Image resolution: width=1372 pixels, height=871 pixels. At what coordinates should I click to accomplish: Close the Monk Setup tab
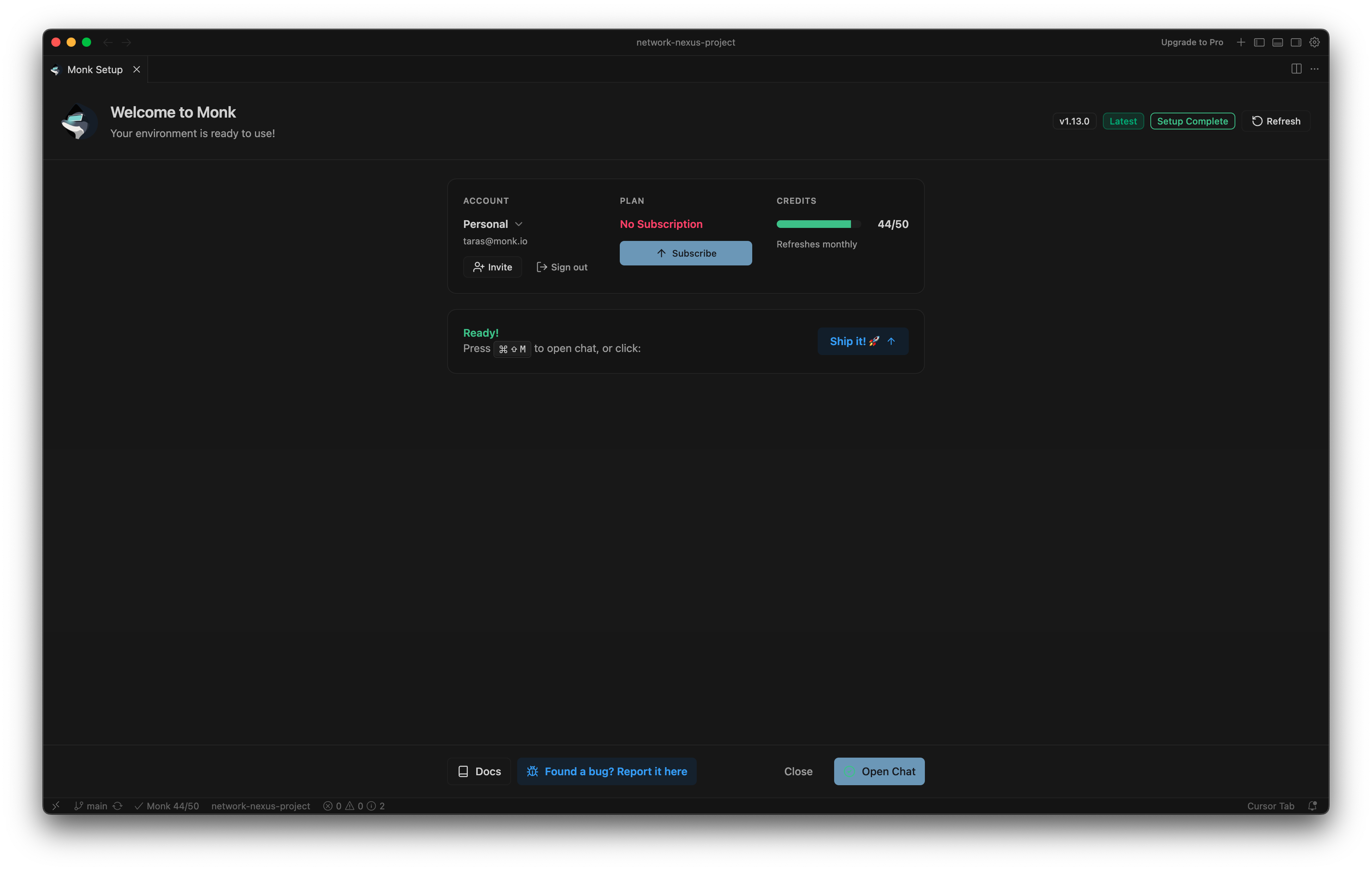pos(137,70)
